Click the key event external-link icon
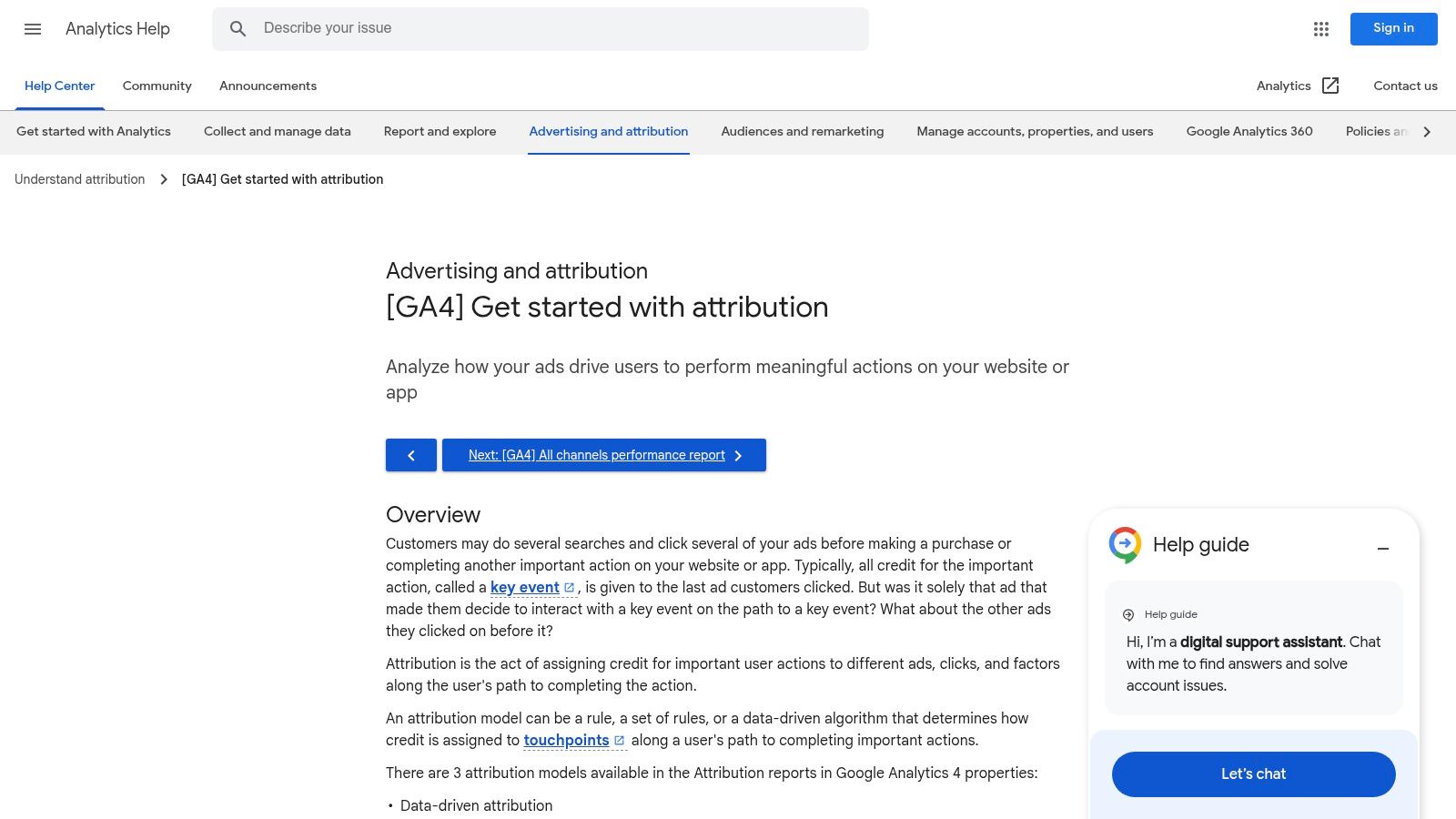The image size is (1456, 819). [x=570, y=588]
